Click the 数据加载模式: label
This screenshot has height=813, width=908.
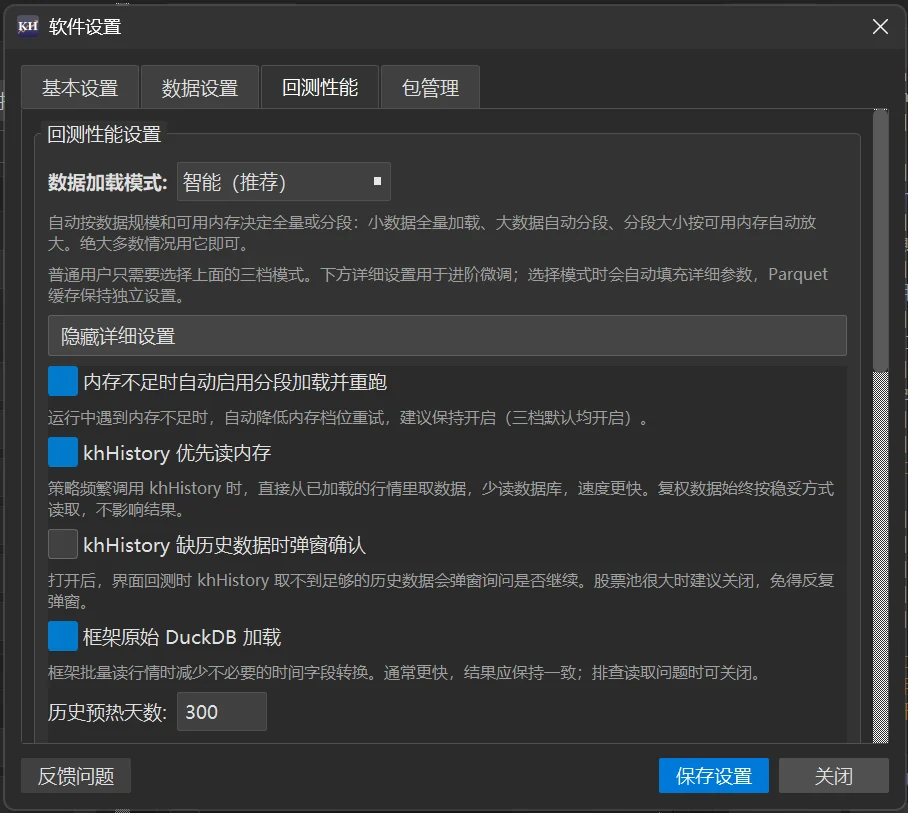click(x=108, y=182)
